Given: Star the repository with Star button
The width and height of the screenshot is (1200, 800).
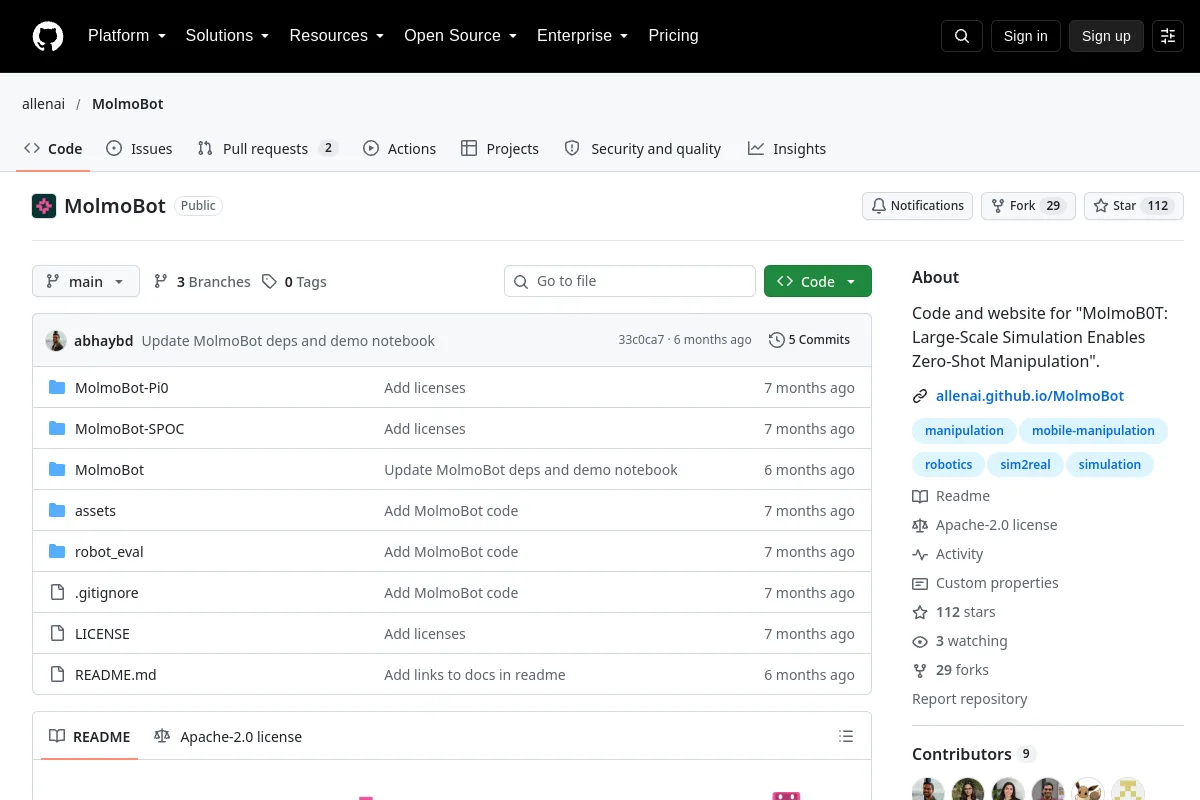Looking at the screenshot, I should (x=1134, y=206).
